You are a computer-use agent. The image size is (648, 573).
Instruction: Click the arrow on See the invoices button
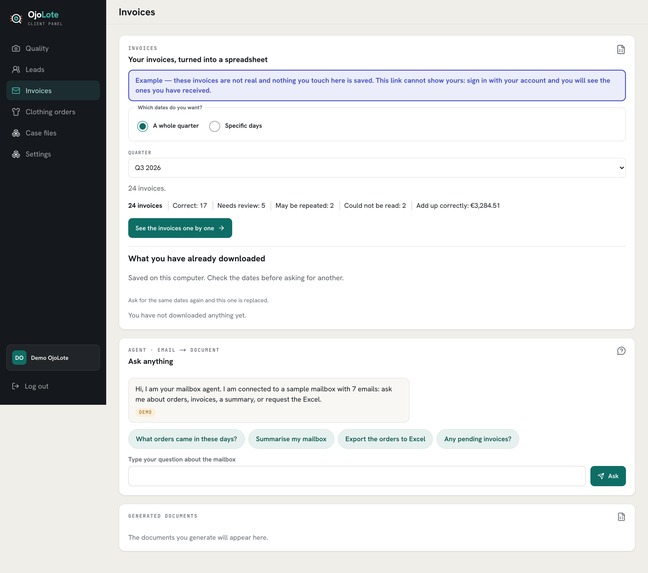(x=222, y=228)
